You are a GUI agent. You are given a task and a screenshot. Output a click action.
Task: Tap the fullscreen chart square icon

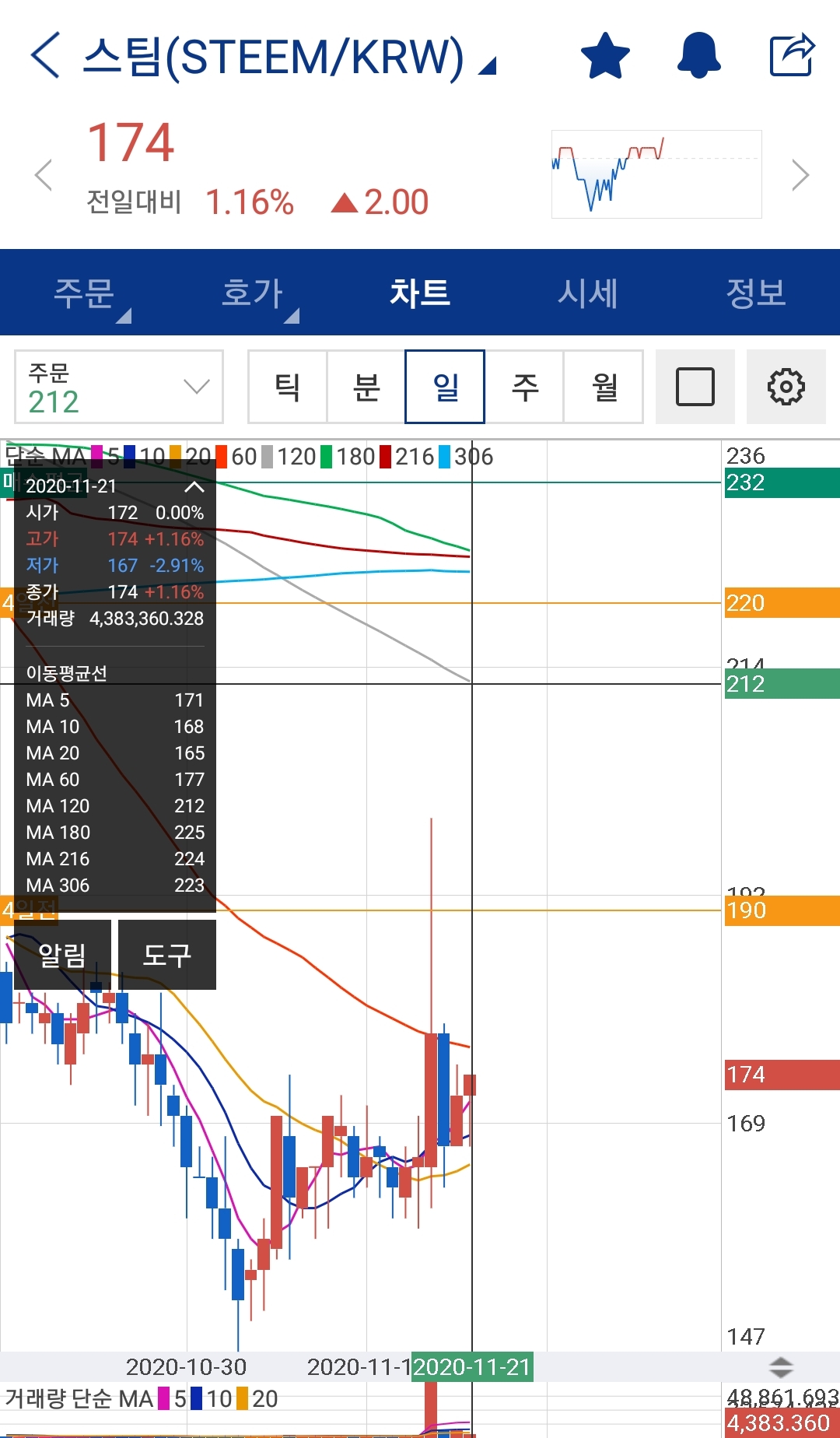pos(695,387)
